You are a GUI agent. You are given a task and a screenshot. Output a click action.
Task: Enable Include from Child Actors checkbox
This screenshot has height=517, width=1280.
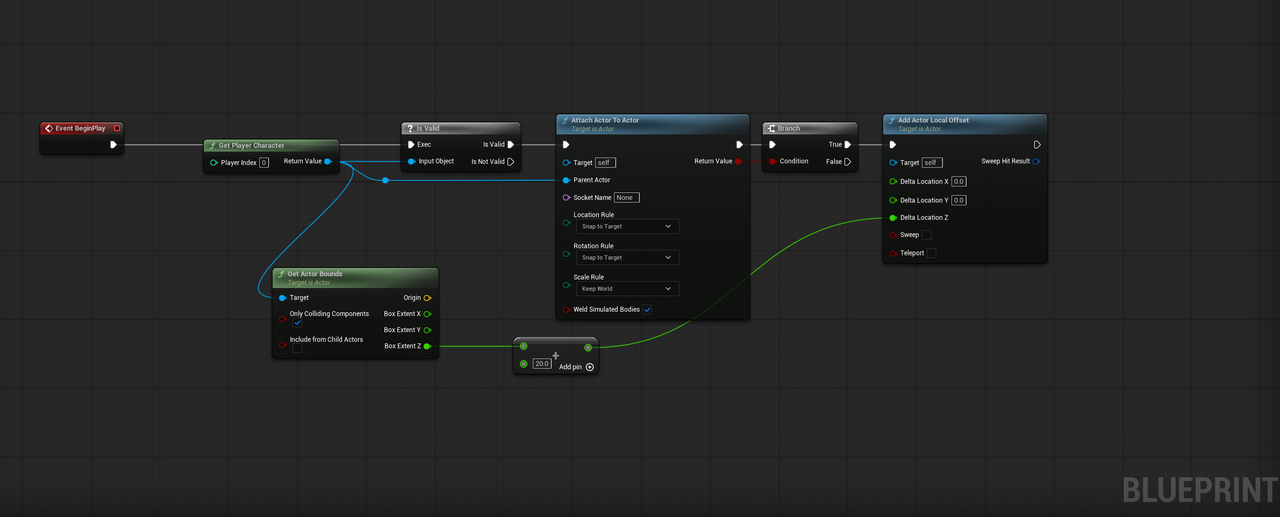pos(297,349)
